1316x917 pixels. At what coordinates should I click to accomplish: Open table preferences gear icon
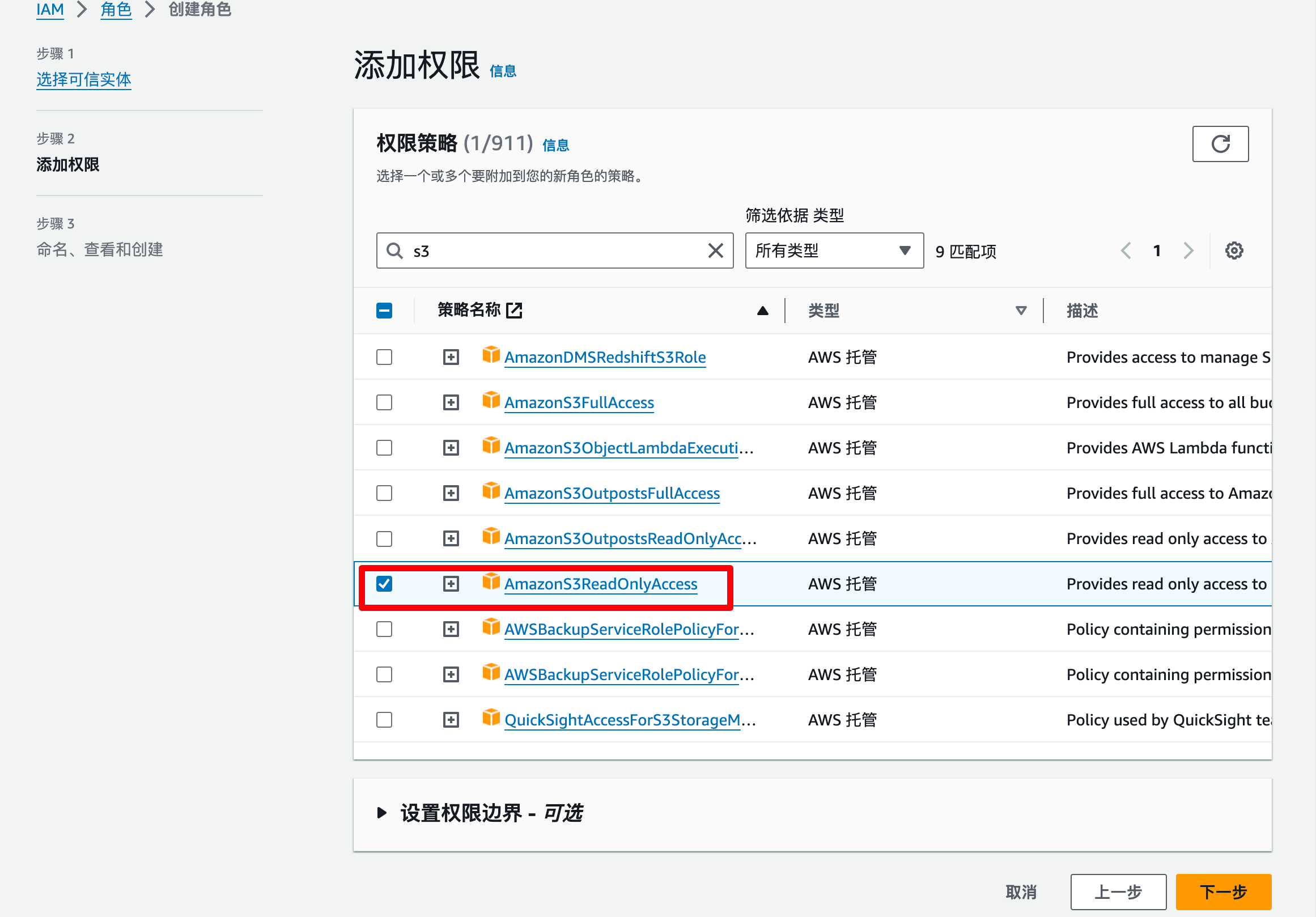pyautogui.click(x=1233, y=251)
